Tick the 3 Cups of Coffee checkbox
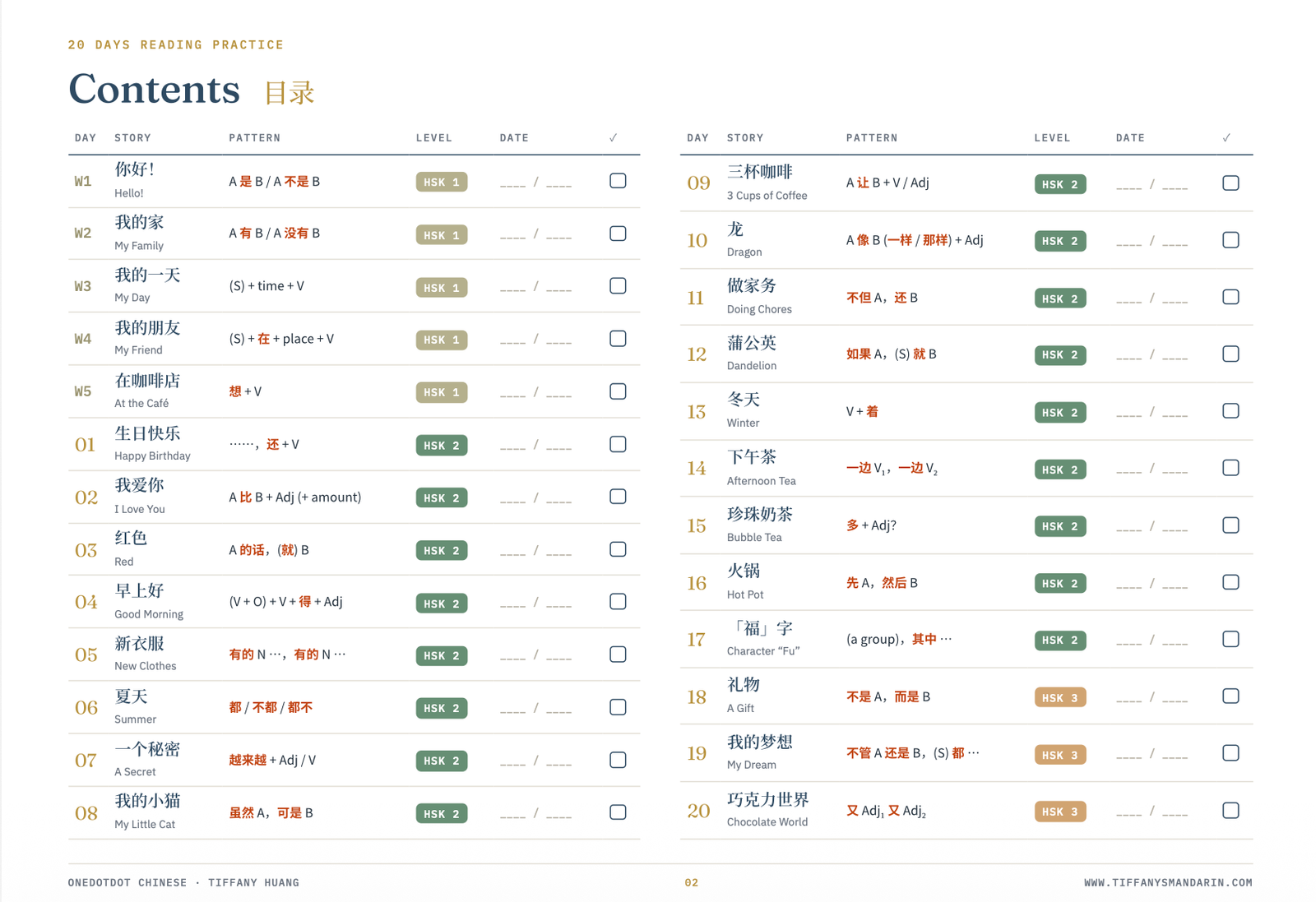Viewport: 1316px width, 902px height. (x=1230, y=183)
